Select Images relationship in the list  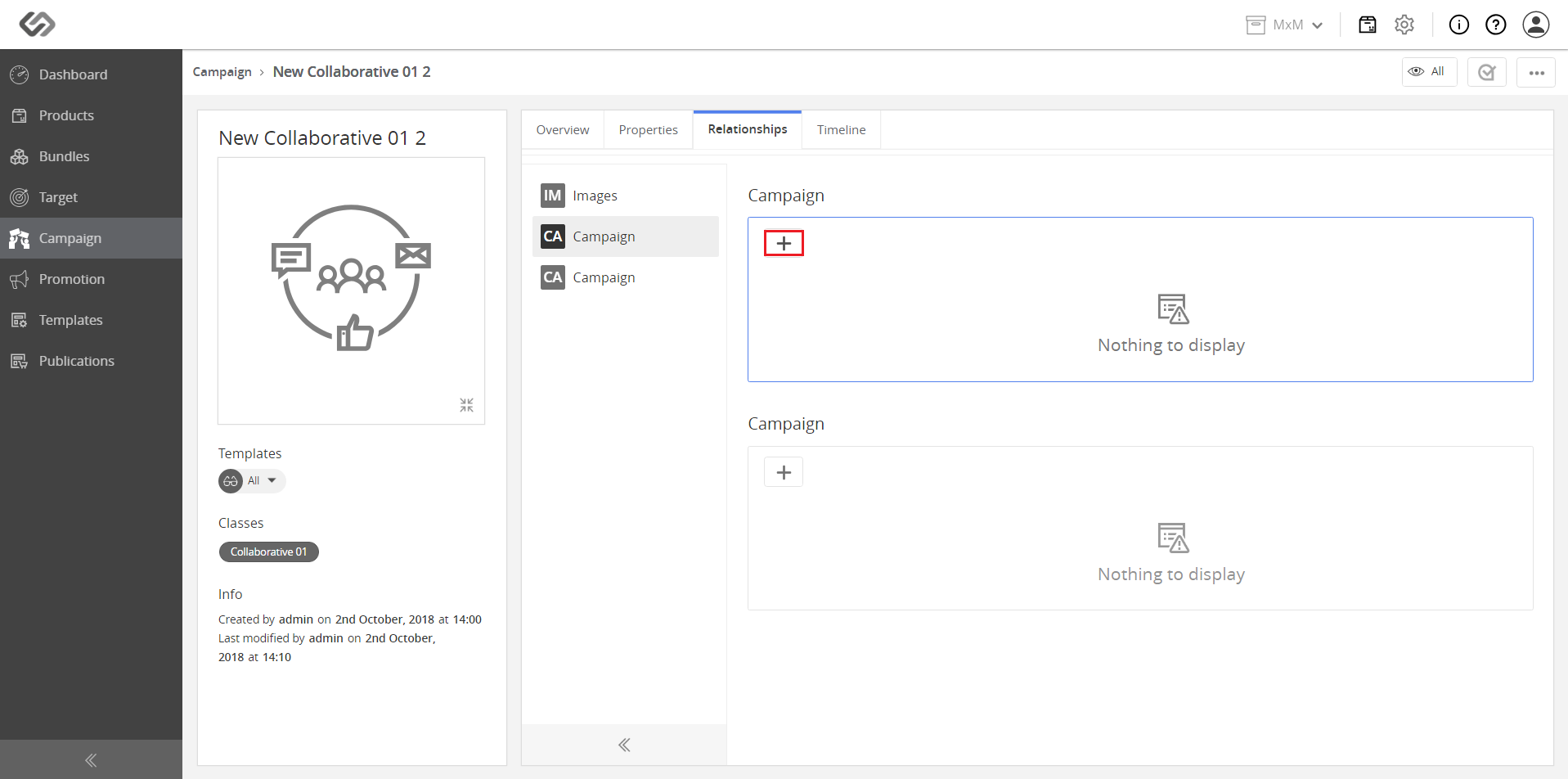pos(626,196)
